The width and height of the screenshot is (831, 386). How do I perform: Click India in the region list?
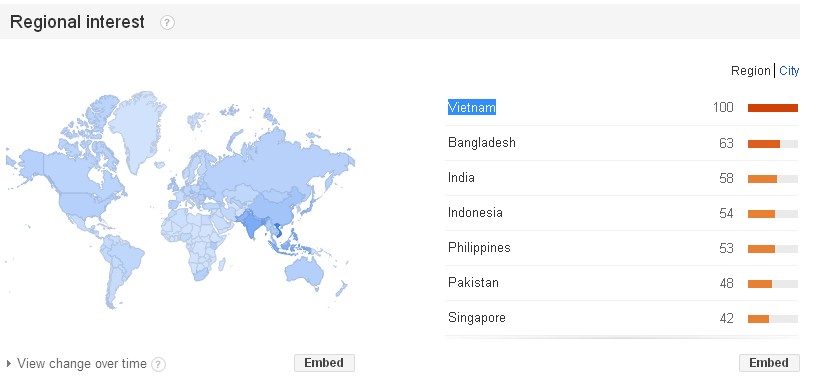[461, 178]
